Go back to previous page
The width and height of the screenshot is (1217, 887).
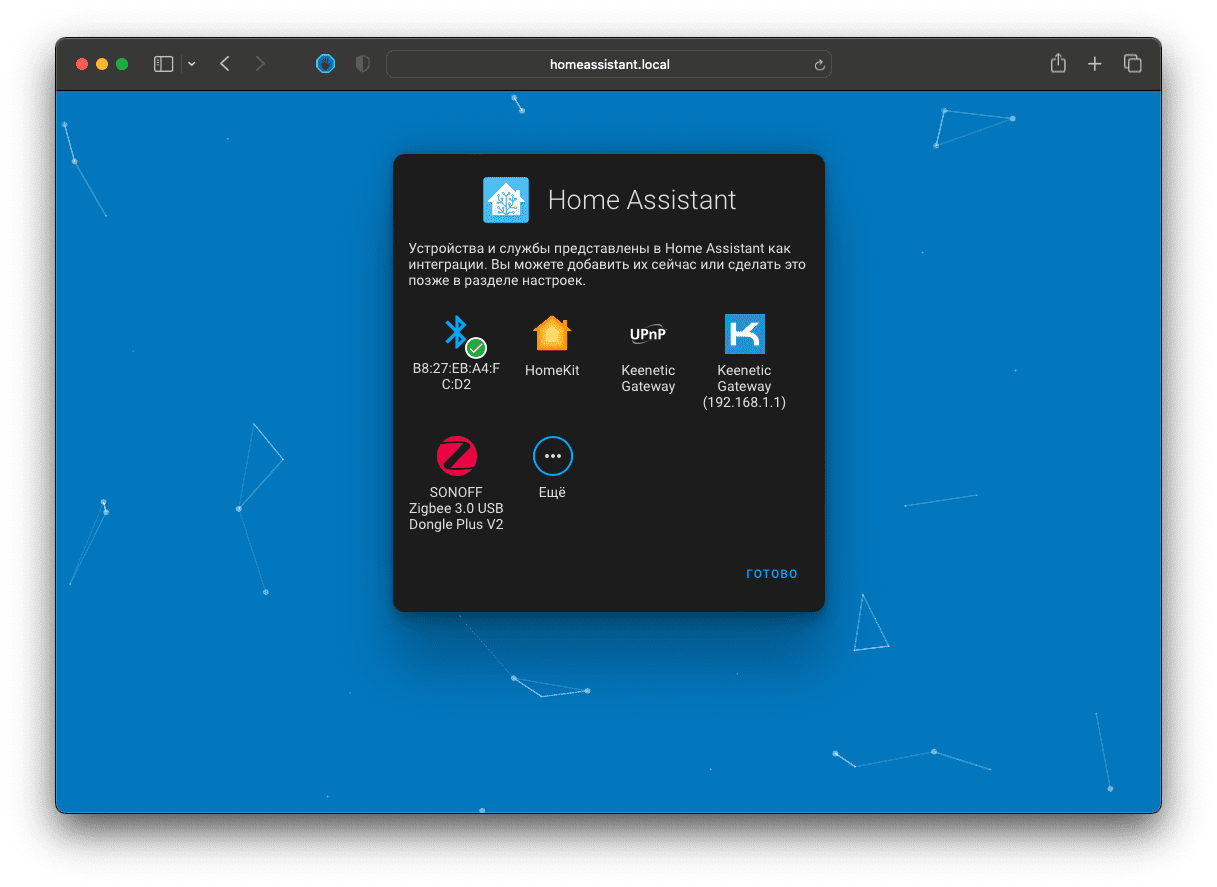pyautogui.click(x=225, y=64)
